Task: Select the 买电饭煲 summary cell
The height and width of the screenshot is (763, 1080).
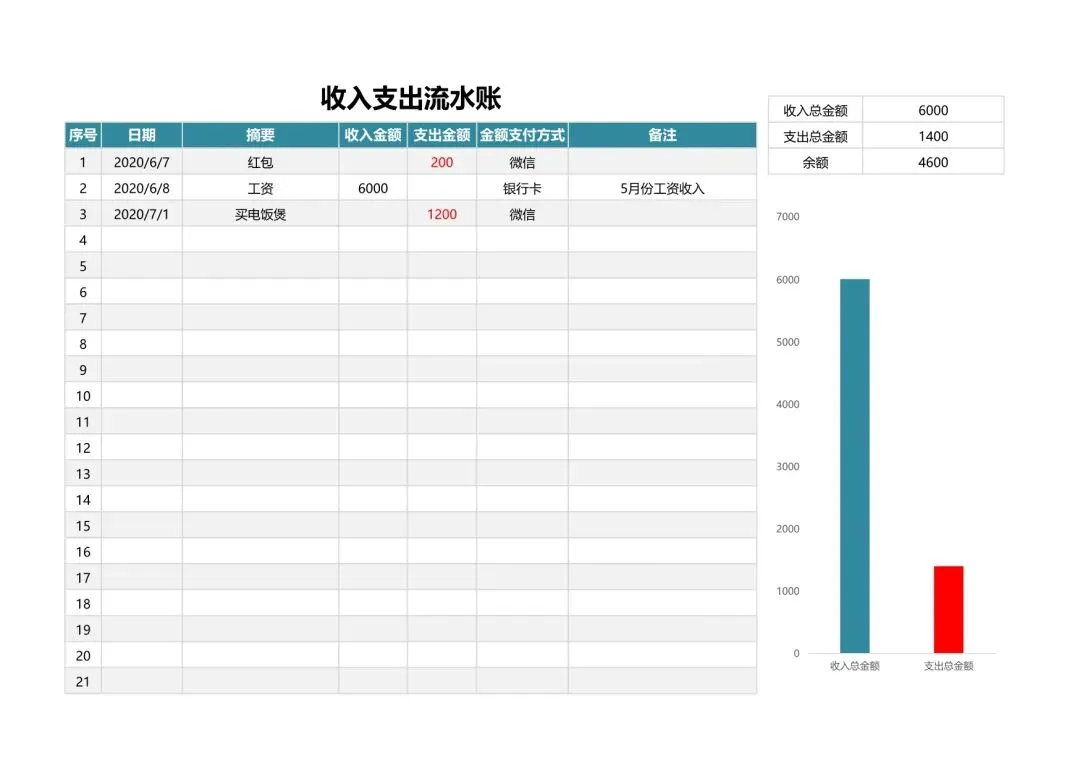Action: (260, 214)
